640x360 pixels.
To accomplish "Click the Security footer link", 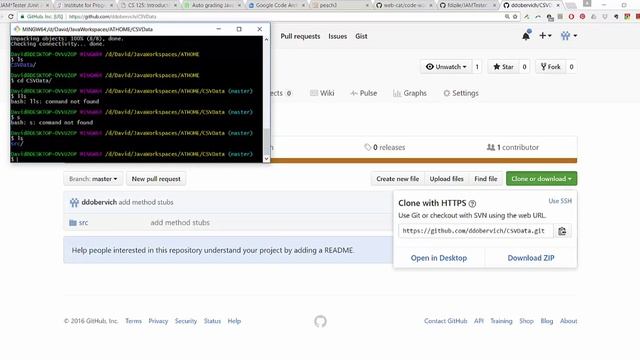I will [186, 321].
